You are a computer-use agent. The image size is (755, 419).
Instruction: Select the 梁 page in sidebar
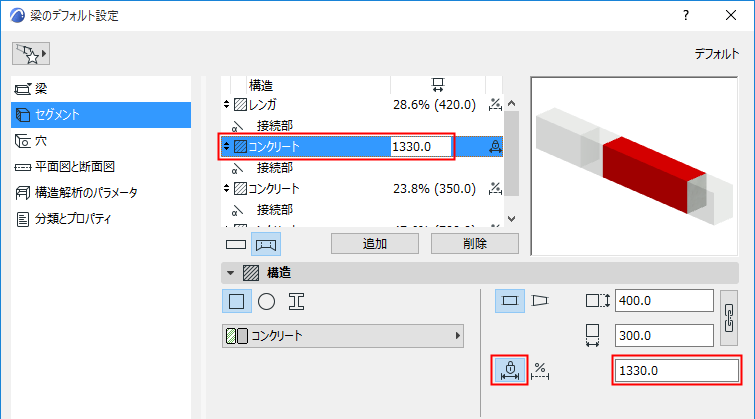pos(101,89)
